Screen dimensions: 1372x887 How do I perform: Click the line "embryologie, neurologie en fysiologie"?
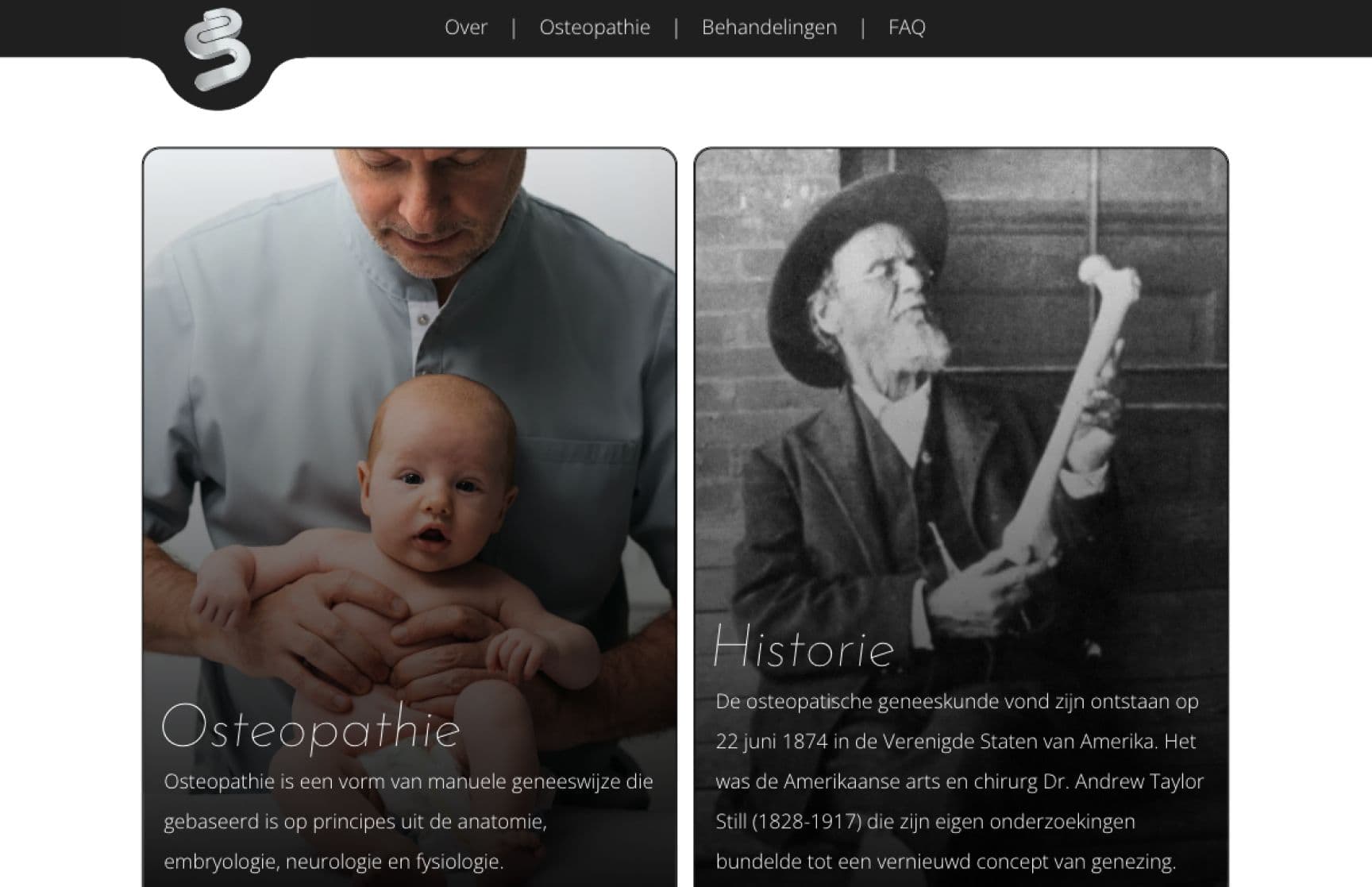pos(333,862)
